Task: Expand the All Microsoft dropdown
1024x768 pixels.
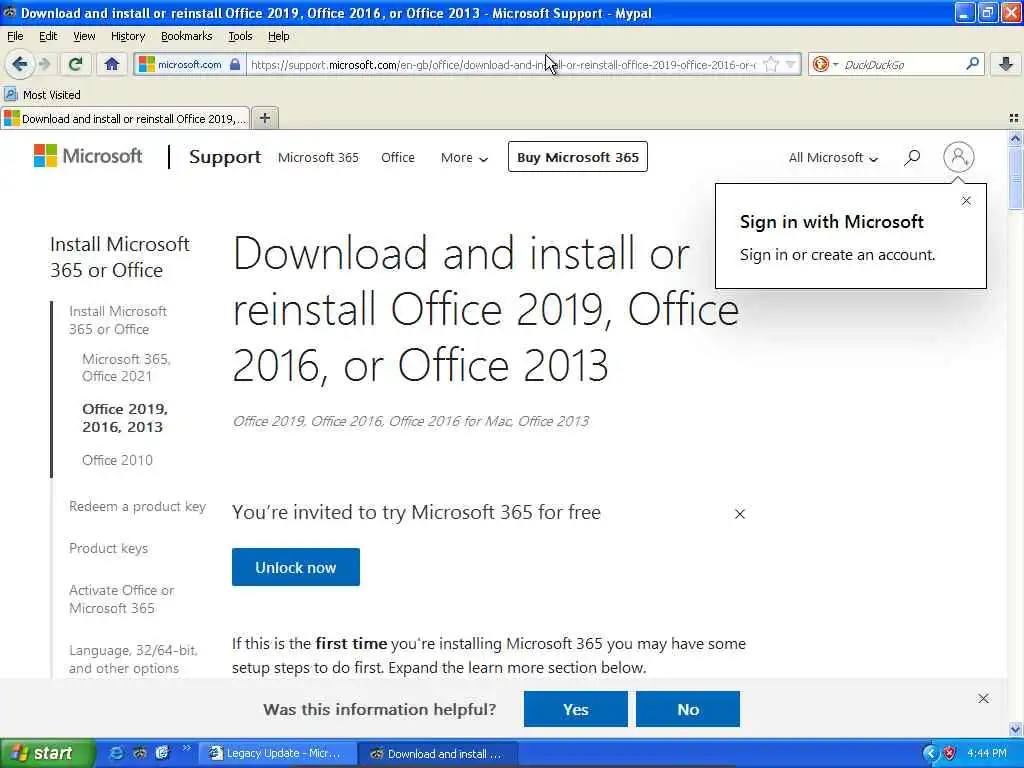Action: 833,157
